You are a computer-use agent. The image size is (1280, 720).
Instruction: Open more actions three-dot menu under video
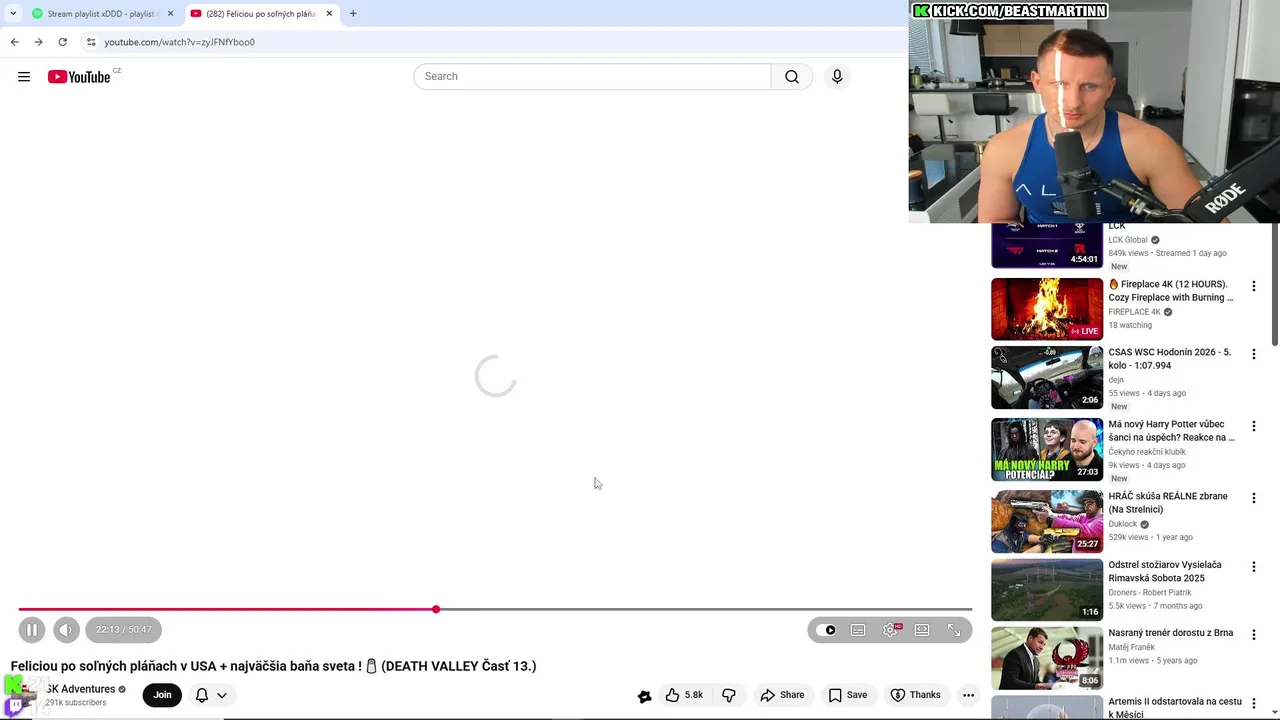pyautogui.click(x=968, y=695)
